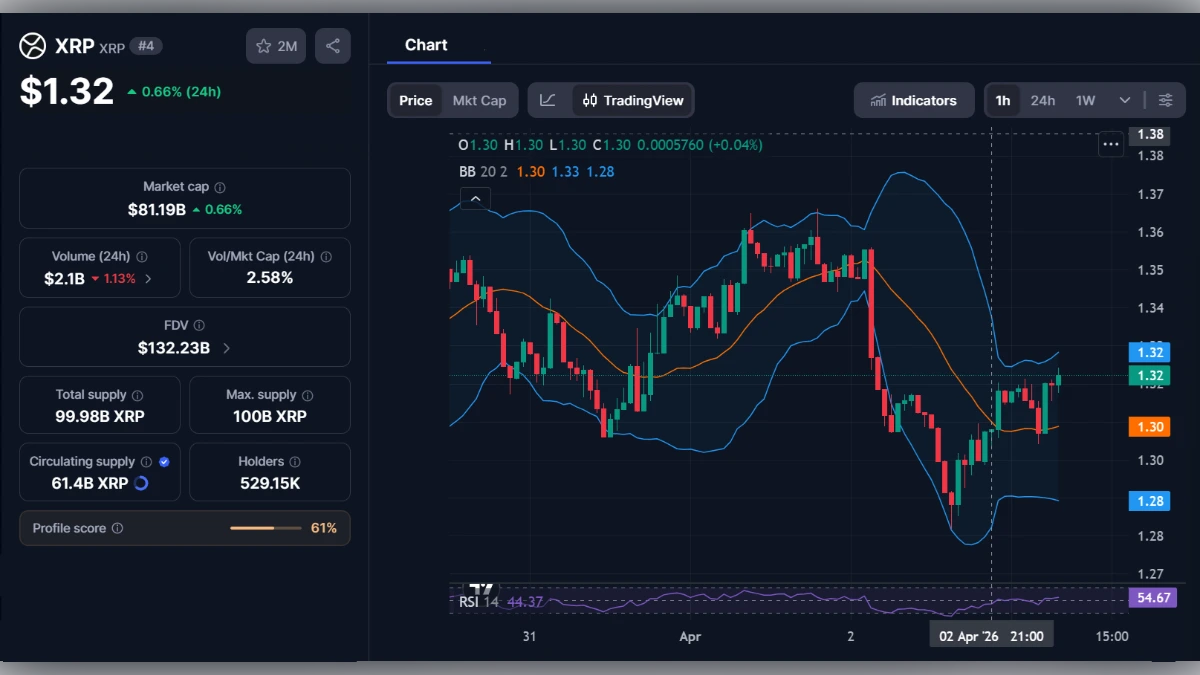The height and width of the screenshot is (675, 1200).
Task: Switch to the Chart tab
Action: tap(426, 44)
